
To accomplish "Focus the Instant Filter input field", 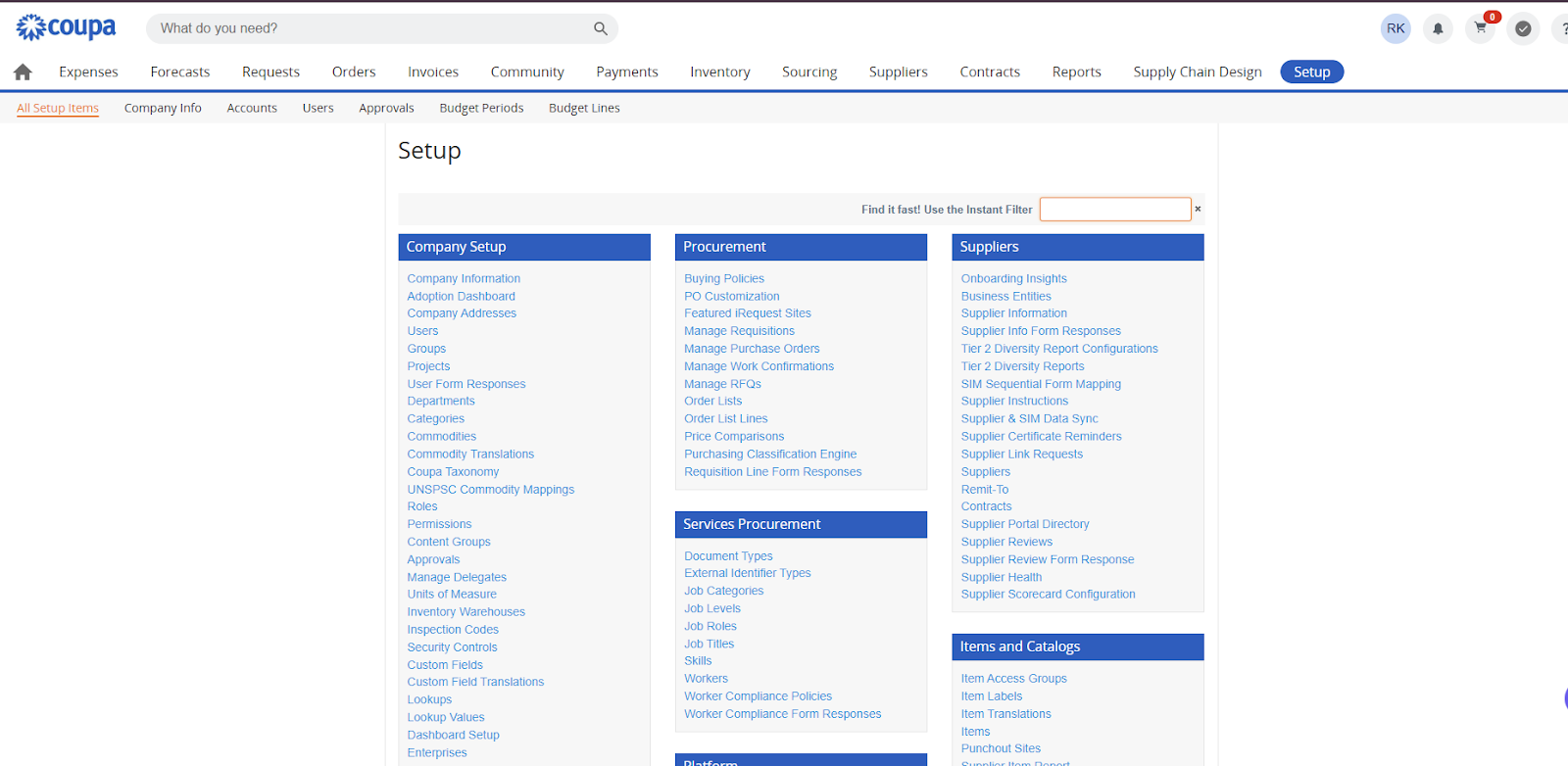I will (1115, 209).
